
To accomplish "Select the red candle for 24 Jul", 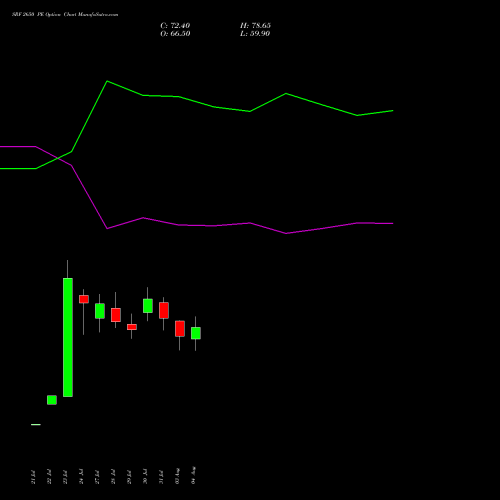I will (84, 299).
